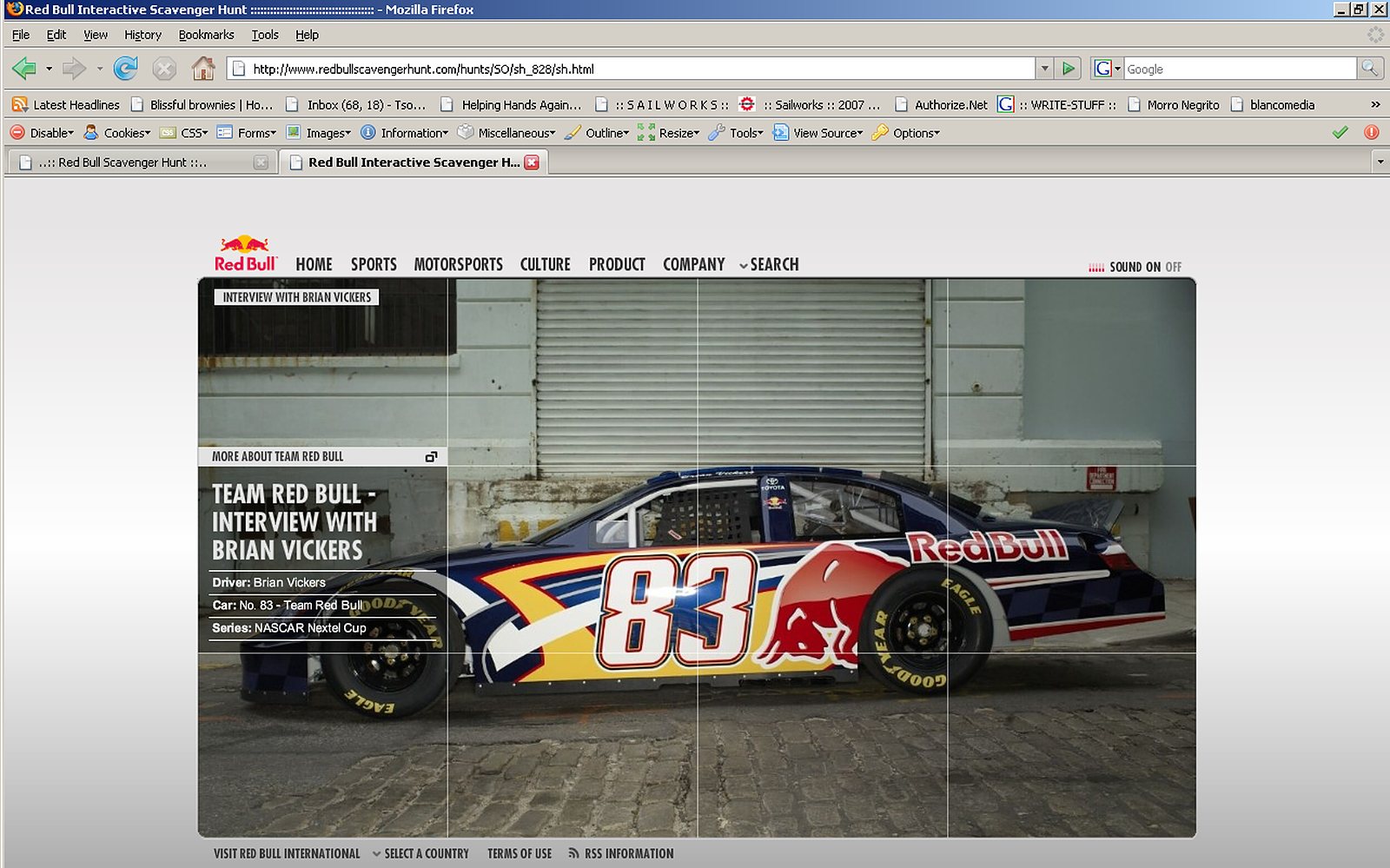Open the RSS INFORMATION footer link
The image size is (1390, 868).
pyautogui.click(x=621, y=853)
